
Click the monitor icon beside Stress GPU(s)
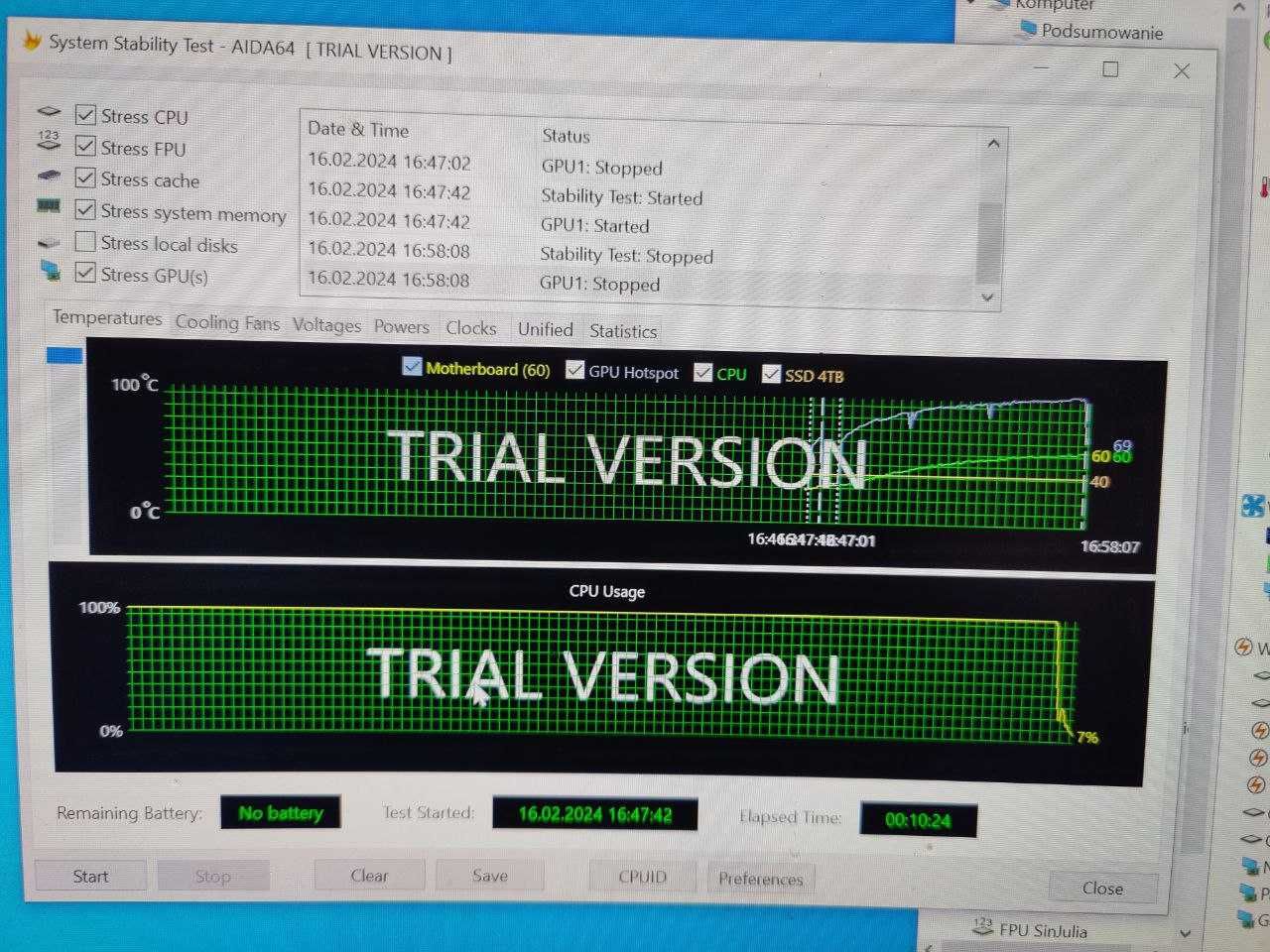pyautogui.click(x=50, y=270)
